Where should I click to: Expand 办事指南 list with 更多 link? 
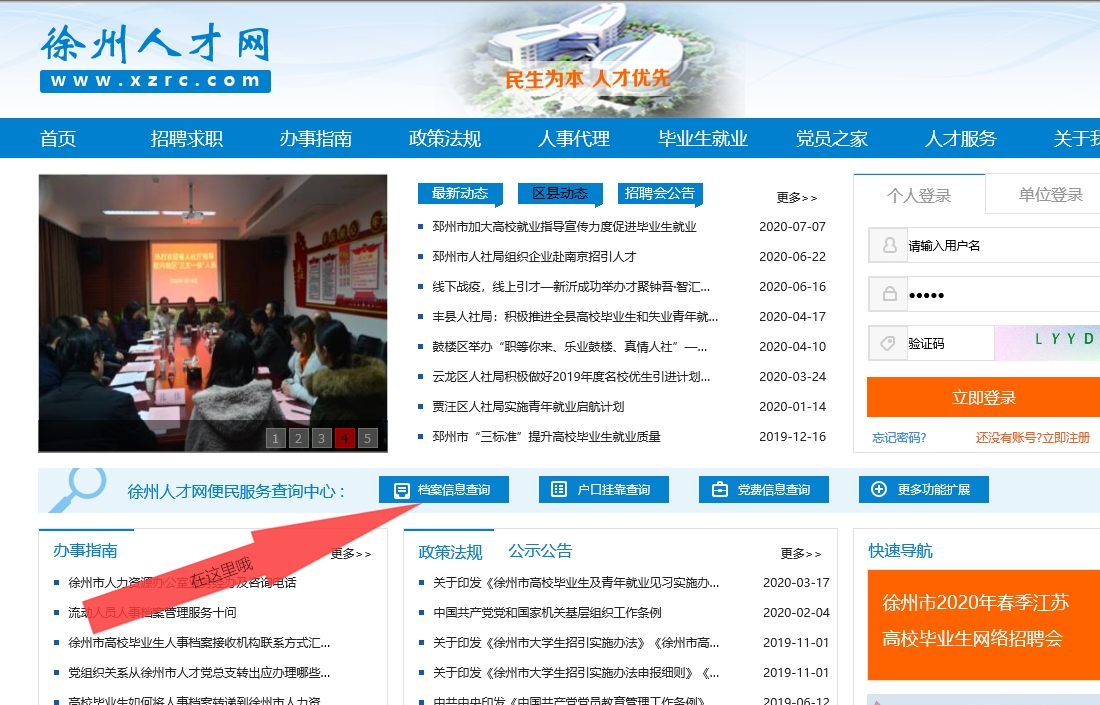[350, 554]
